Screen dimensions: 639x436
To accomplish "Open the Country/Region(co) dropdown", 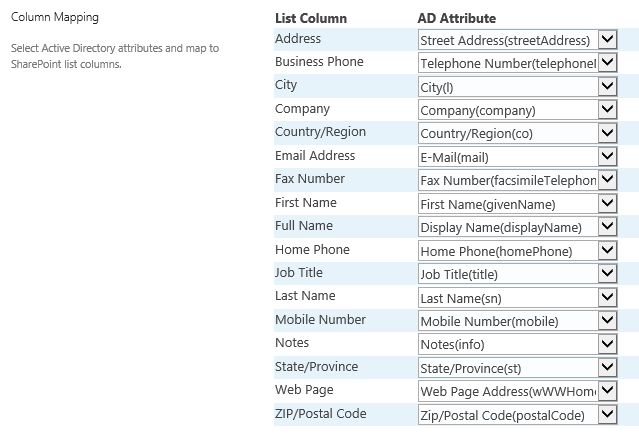I will tap(518, 133).
